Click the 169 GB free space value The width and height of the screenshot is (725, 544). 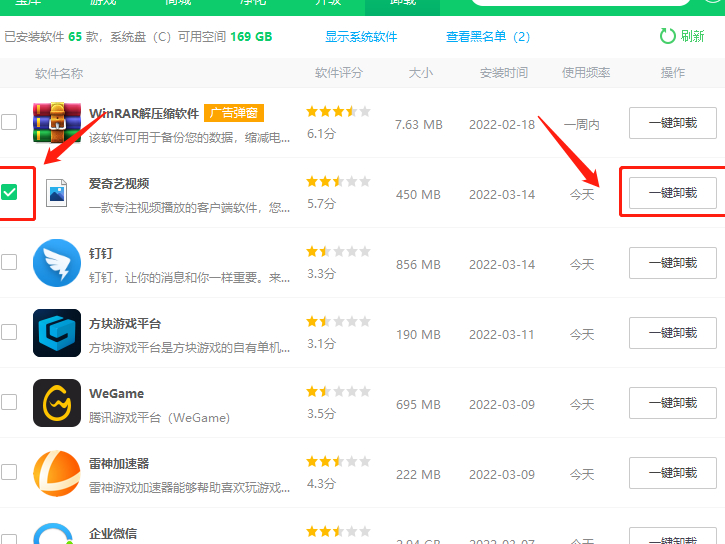(x=251, y=37)
